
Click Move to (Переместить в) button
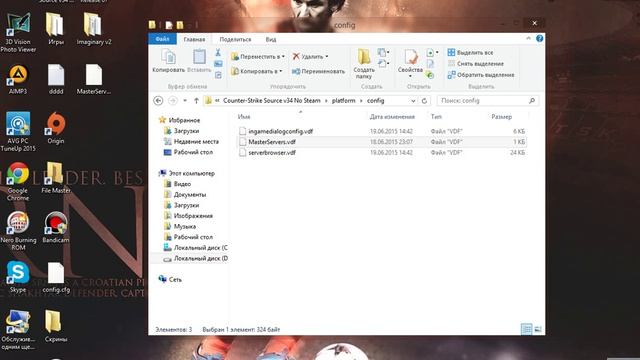[x=258, y=57]
